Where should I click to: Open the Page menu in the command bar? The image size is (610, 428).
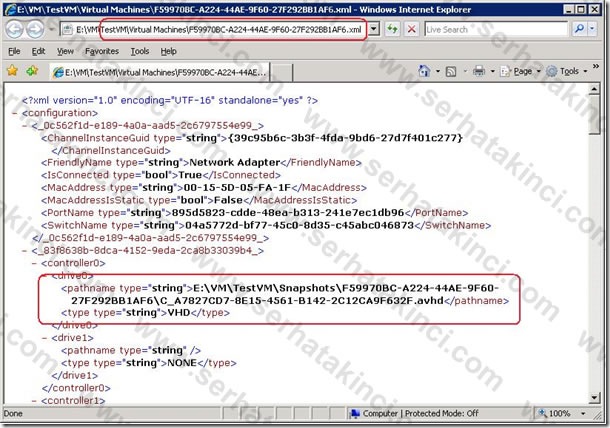(521, 72)
